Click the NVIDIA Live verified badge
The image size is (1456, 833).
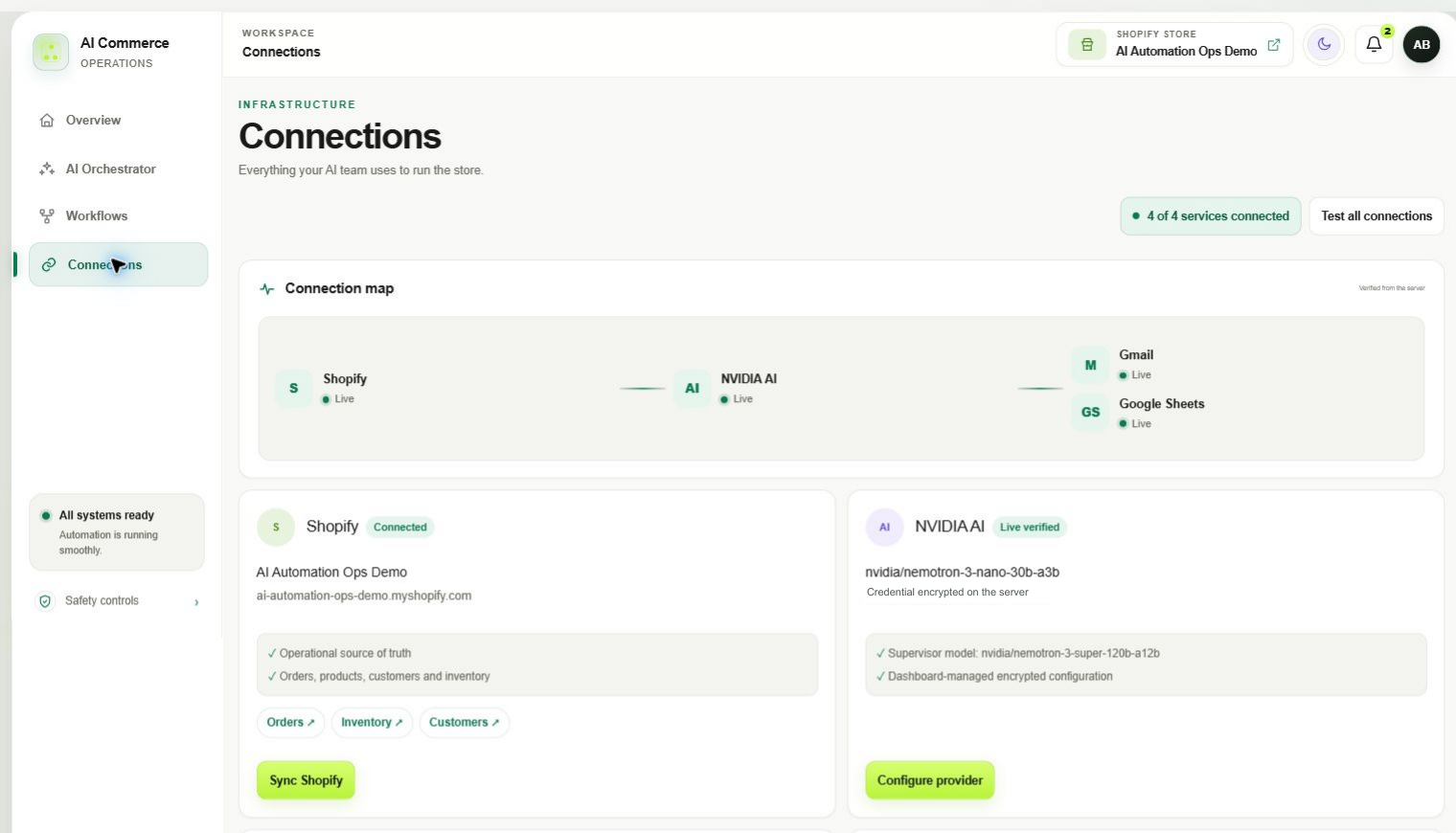(1030, 528)
